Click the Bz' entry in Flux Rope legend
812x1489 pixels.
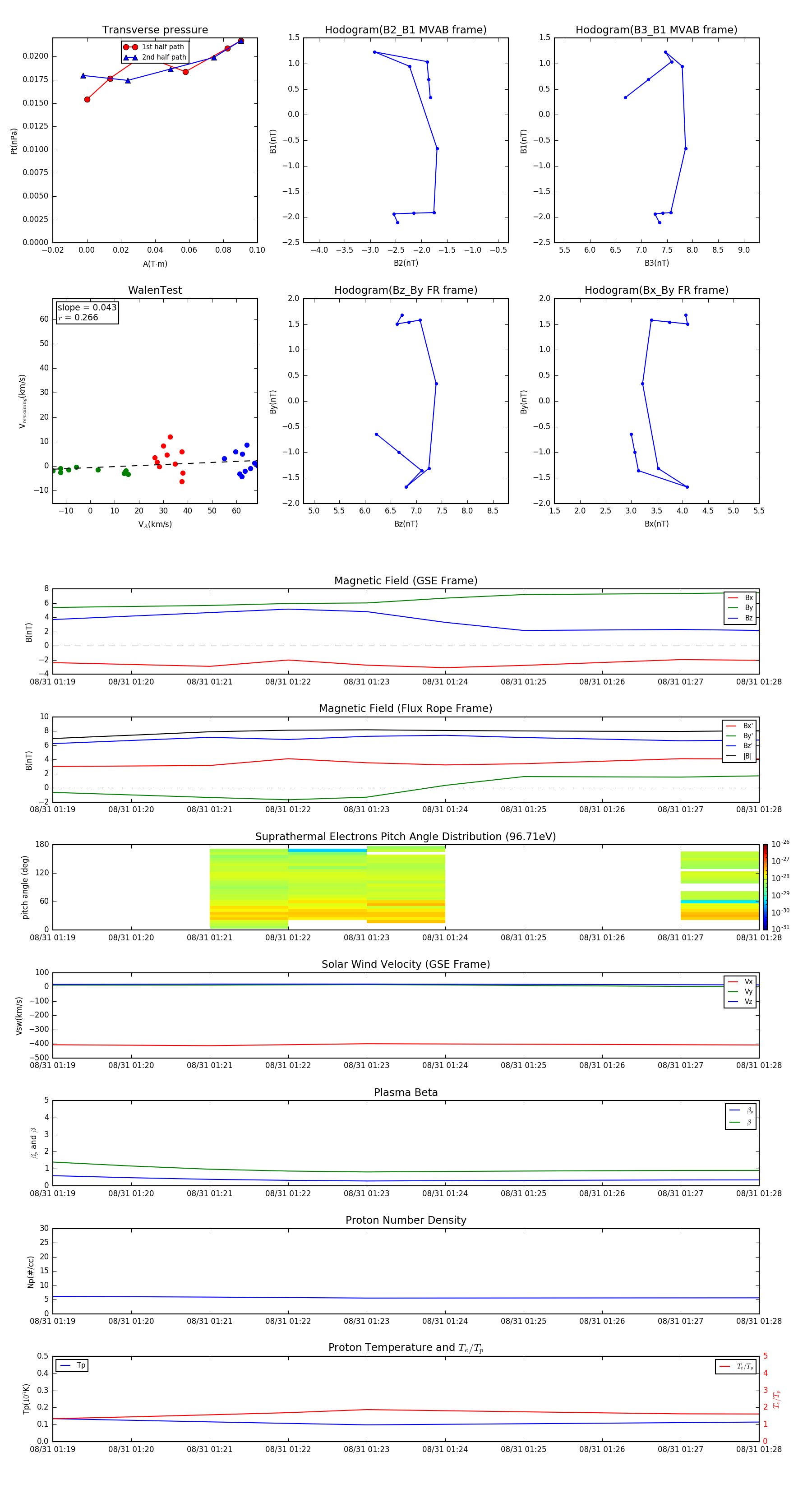pos(739,746)
